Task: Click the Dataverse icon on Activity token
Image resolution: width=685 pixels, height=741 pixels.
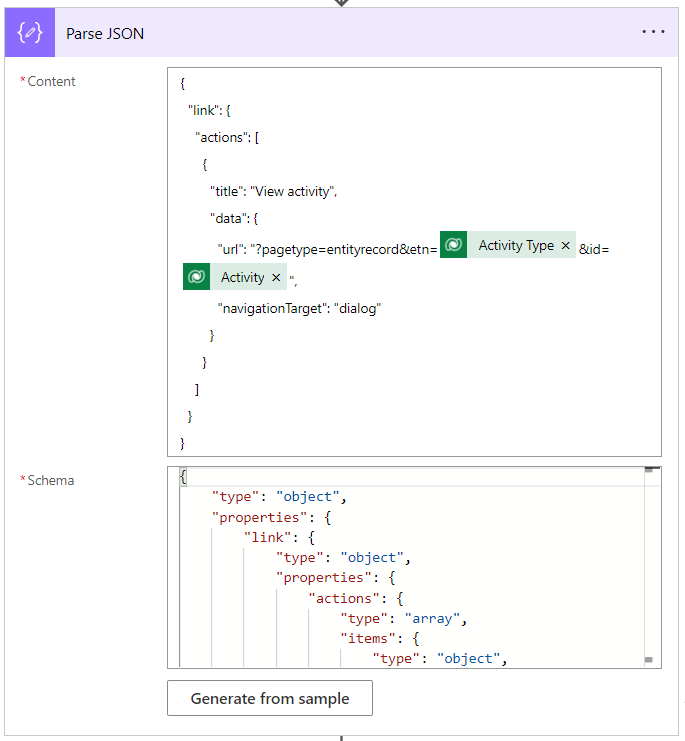Action: pyautogui.click(x=197, y=276)
